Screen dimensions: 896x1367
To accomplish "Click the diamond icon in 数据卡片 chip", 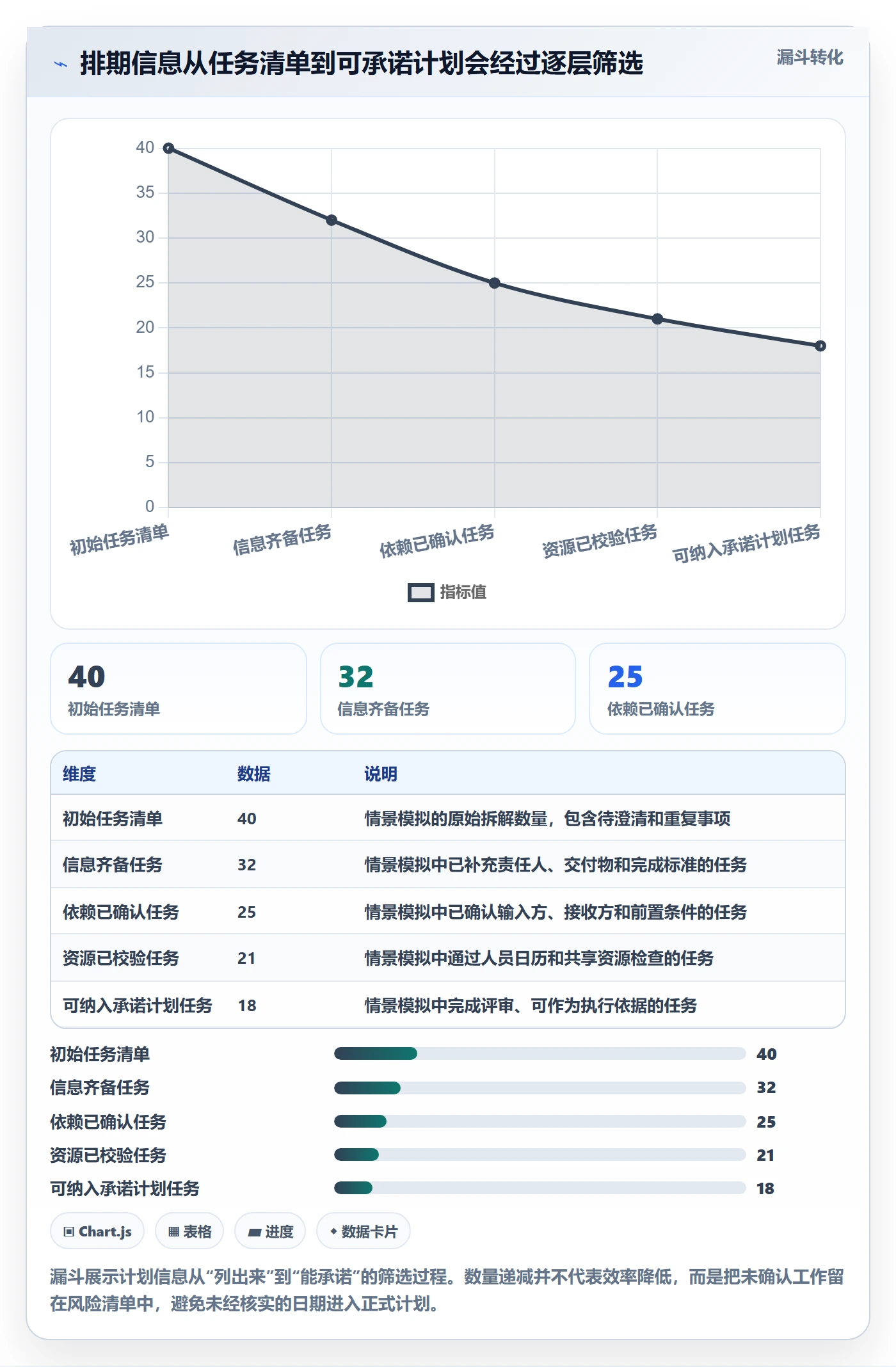I will [333, 1231].
